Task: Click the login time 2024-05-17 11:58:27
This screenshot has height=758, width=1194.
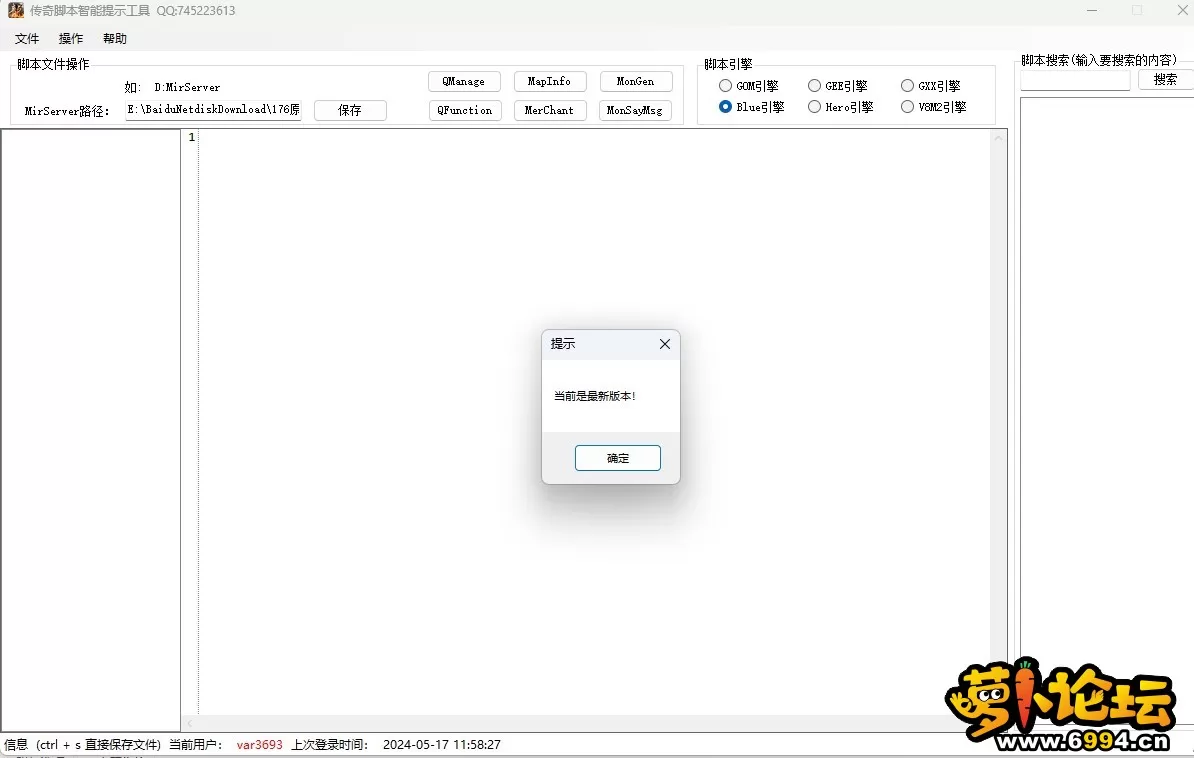Action: 442,745
